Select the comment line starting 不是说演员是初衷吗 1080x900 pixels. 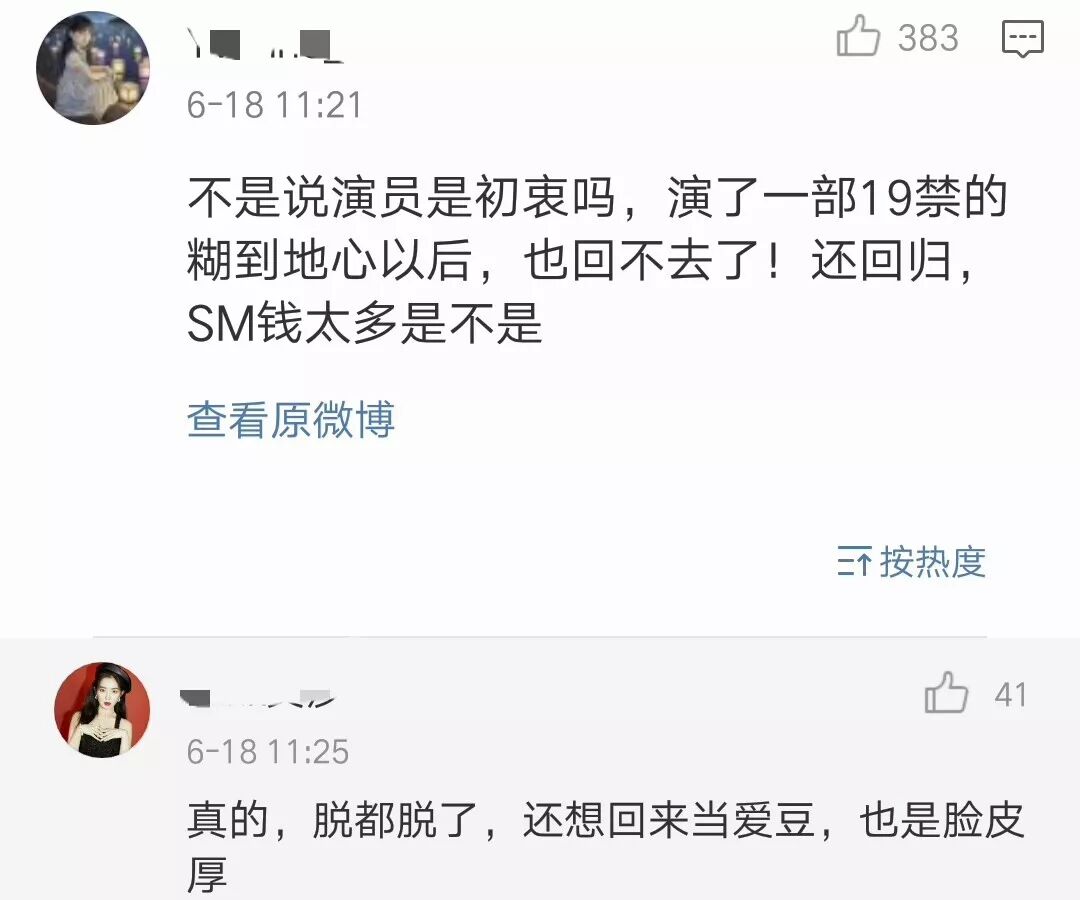tap(597, 198)
